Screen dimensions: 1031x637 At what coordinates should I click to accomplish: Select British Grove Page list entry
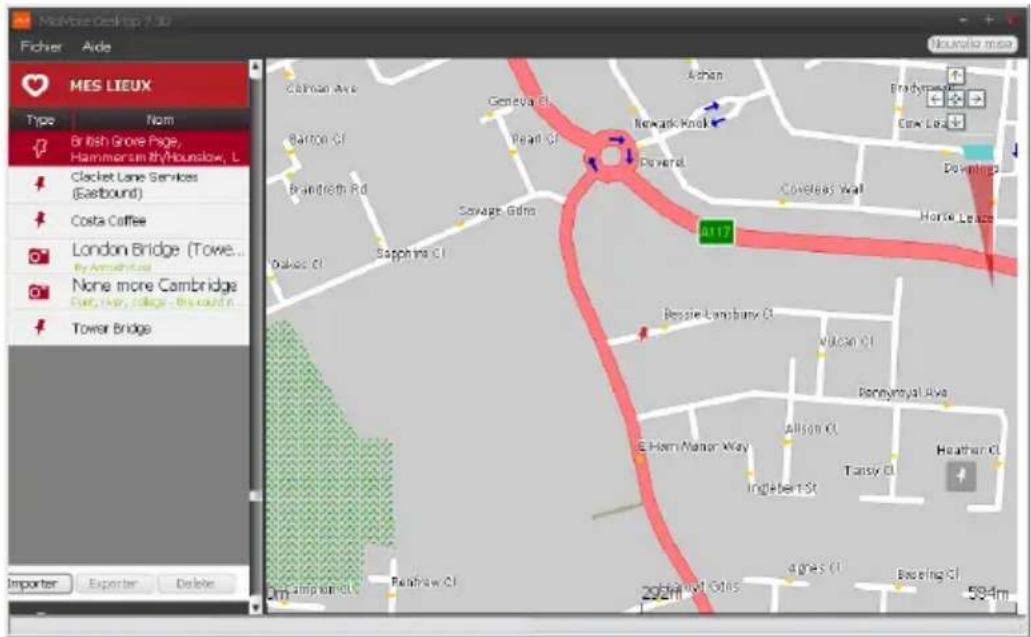(129, 149)
